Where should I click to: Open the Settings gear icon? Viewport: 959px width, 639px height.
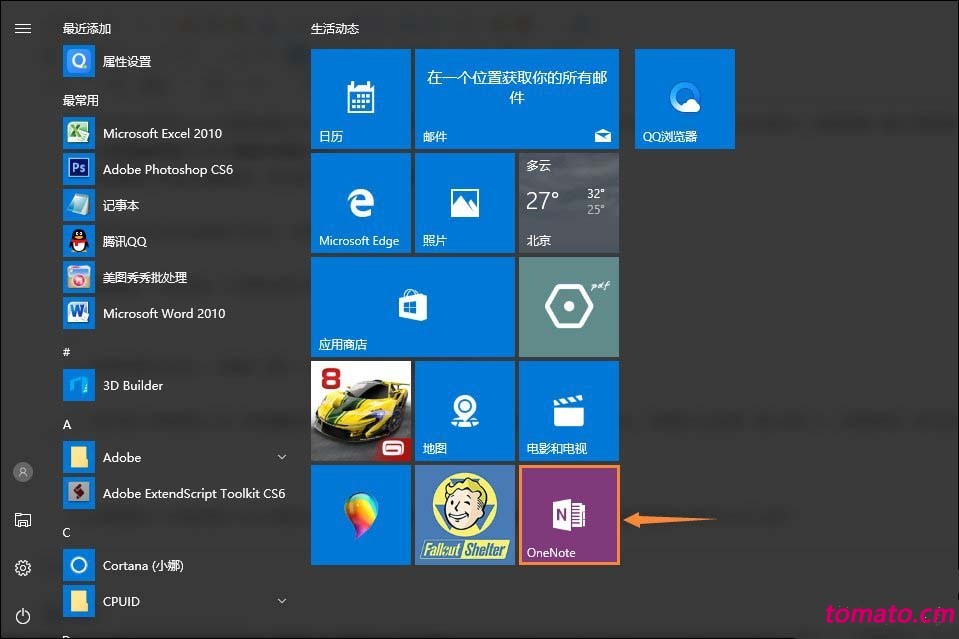pyautogui.click(x=23, y=568)
